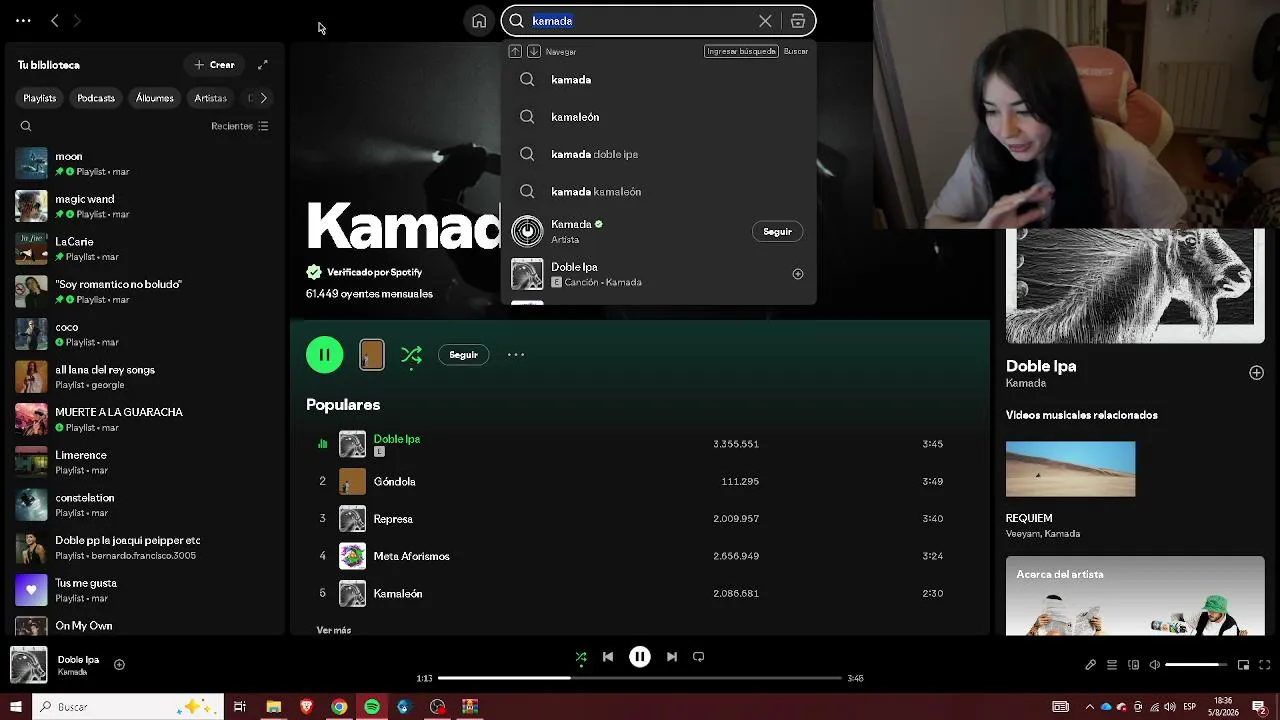Seek on the song progress bar
1280x720 pixels.
640,678
